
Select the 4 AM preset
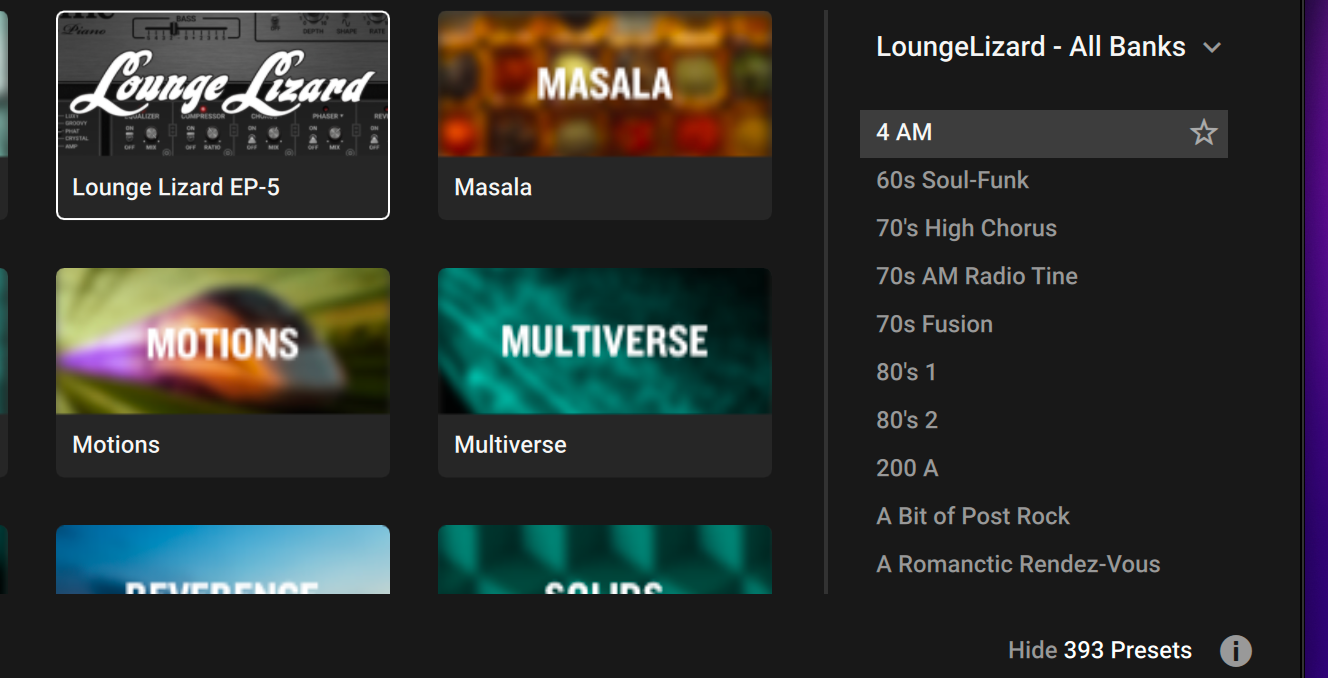pyautogui.click(x=1044, y=133)
